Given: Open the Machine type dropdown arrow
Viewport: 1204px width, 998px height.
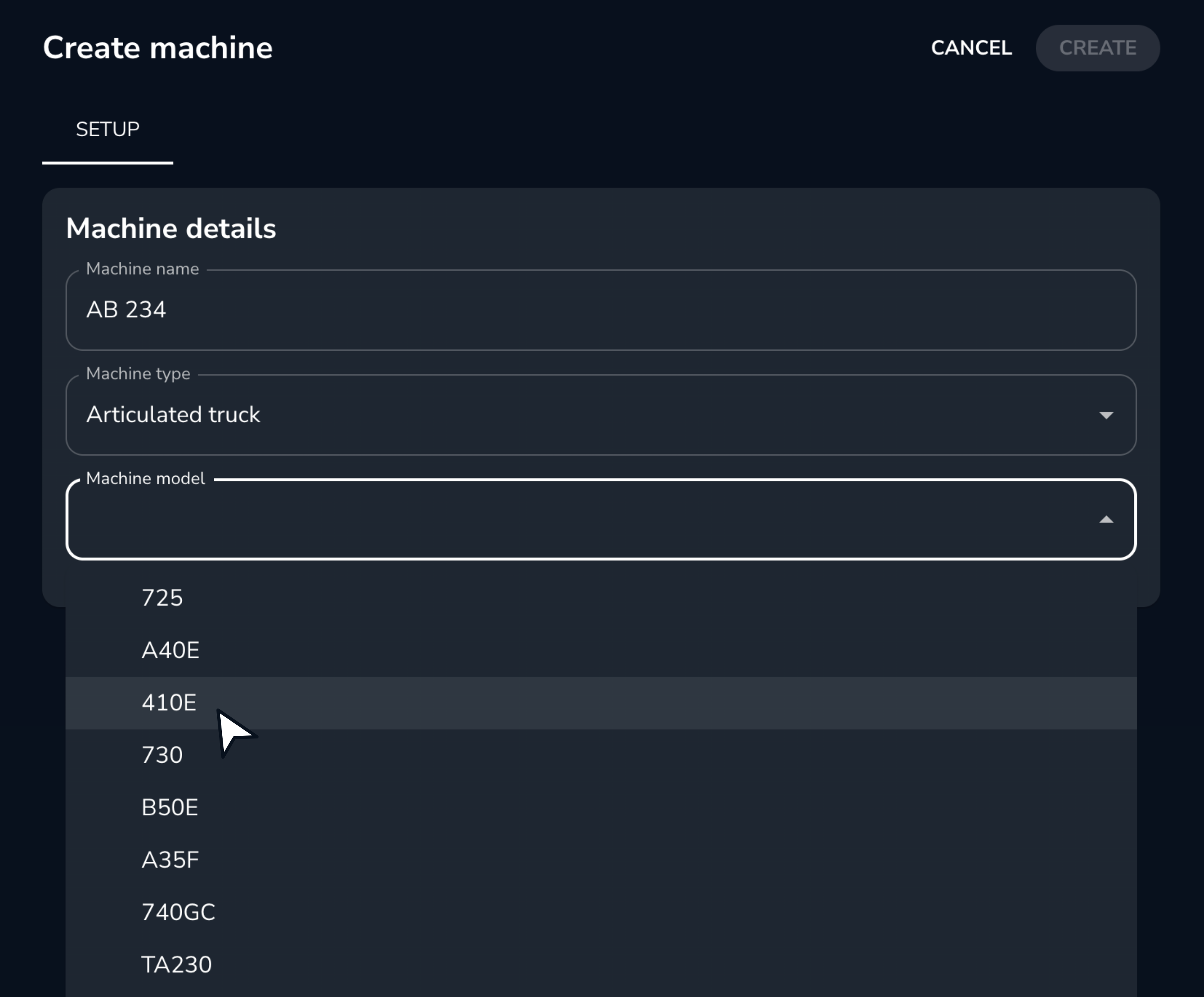Looking at the screenshot, I should [1107, 414].
